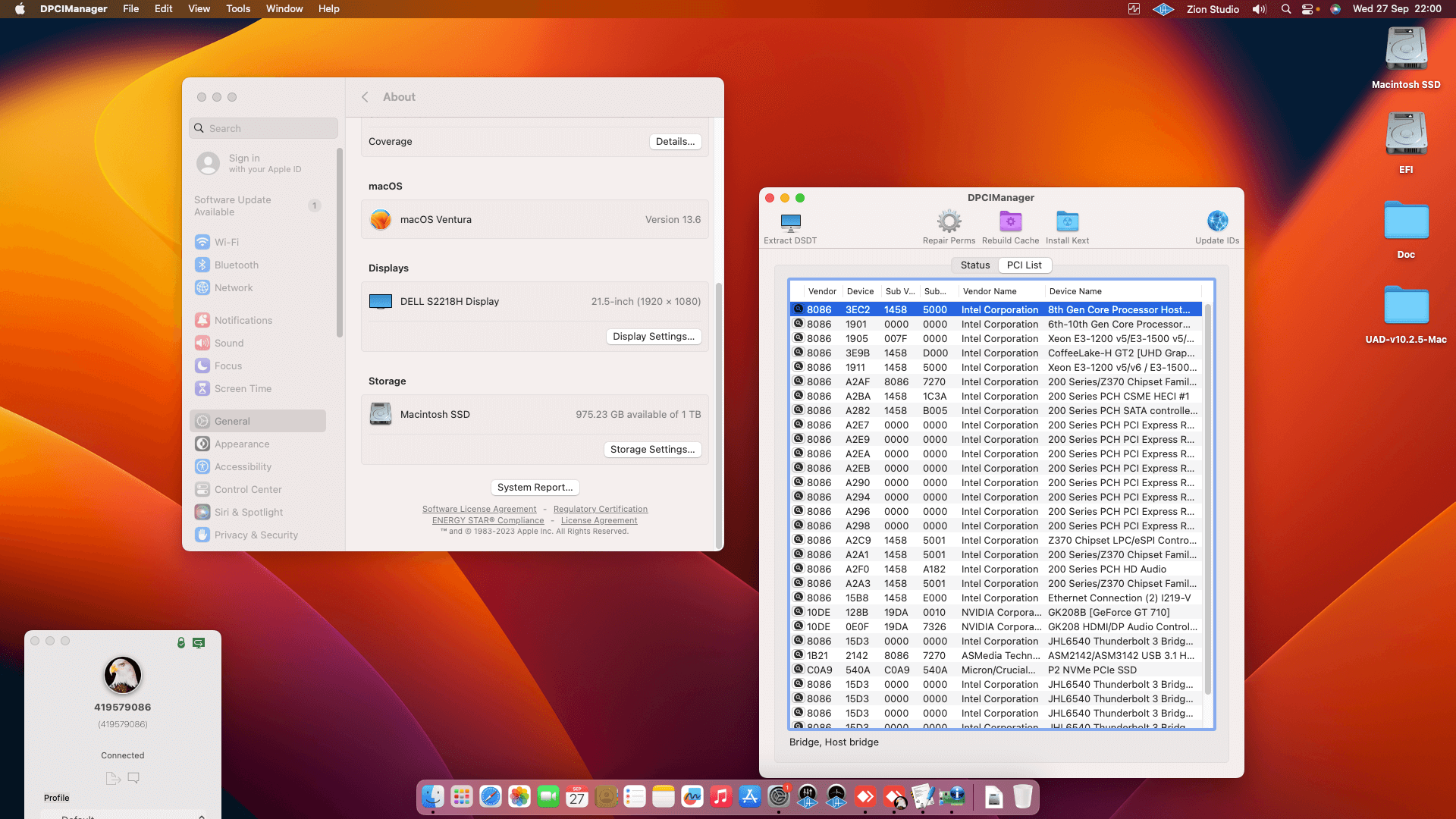Open Rebuild Cache toolbar icon

1010,221
